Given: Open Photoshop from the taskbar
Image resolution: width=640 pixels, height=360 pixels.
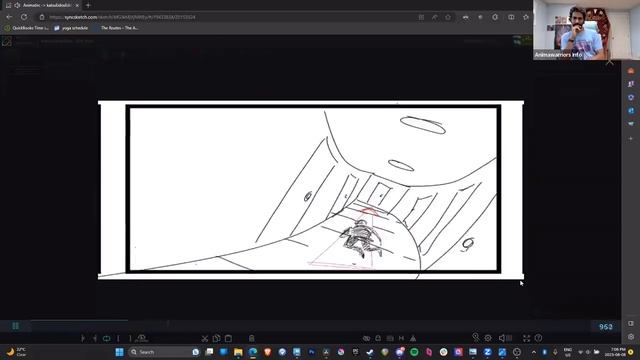Looking at the screenshot, I should [311, 352].
